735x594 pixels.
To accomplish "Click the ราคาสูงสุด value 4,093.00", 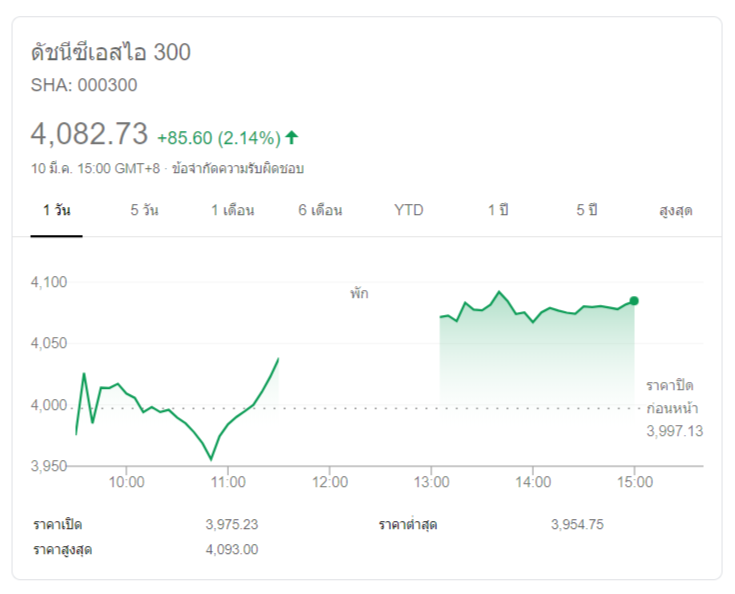I will coord(231,549).
